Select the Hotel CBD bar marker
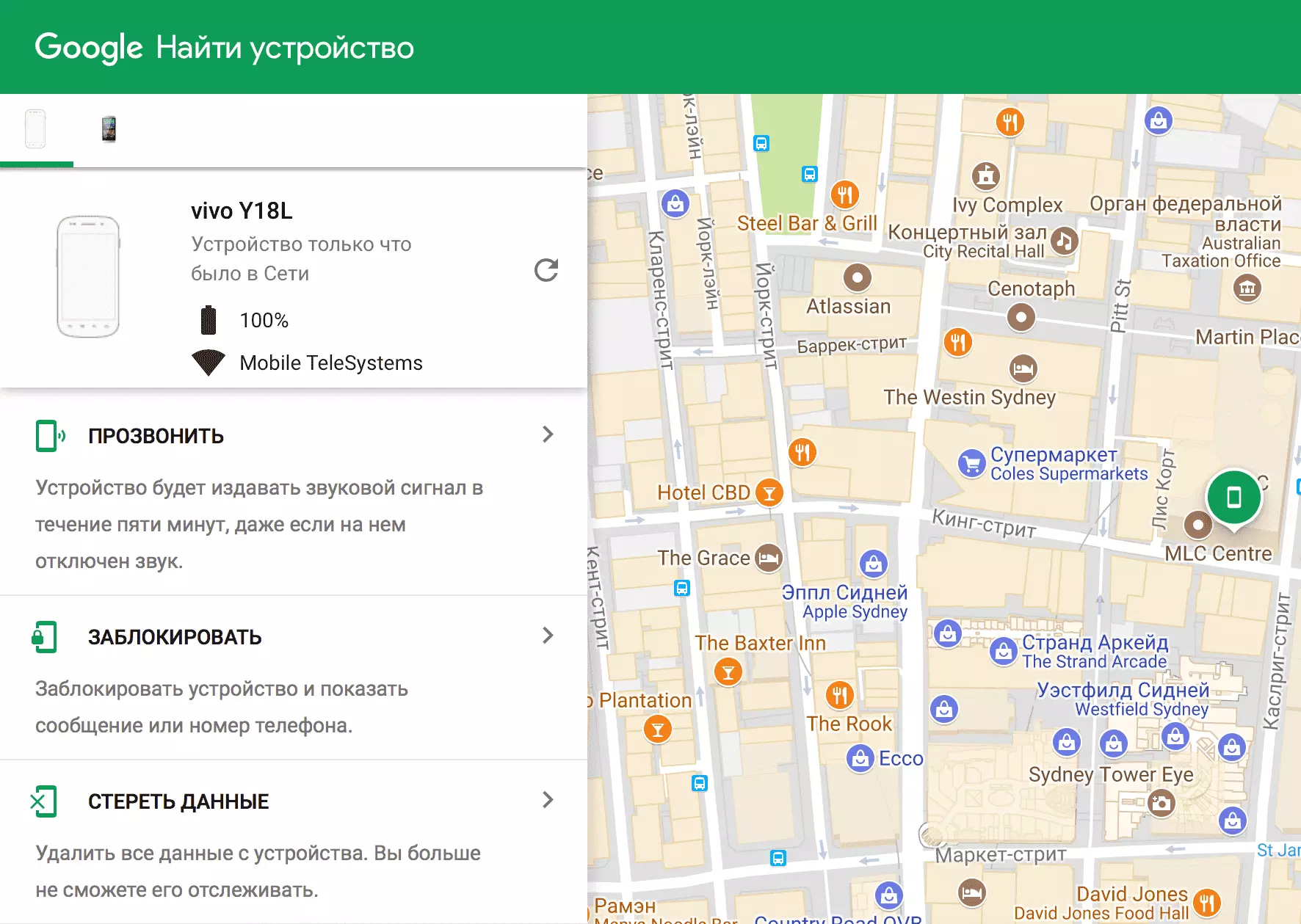This screenshot has height=924, width=1301. (769, 492)
